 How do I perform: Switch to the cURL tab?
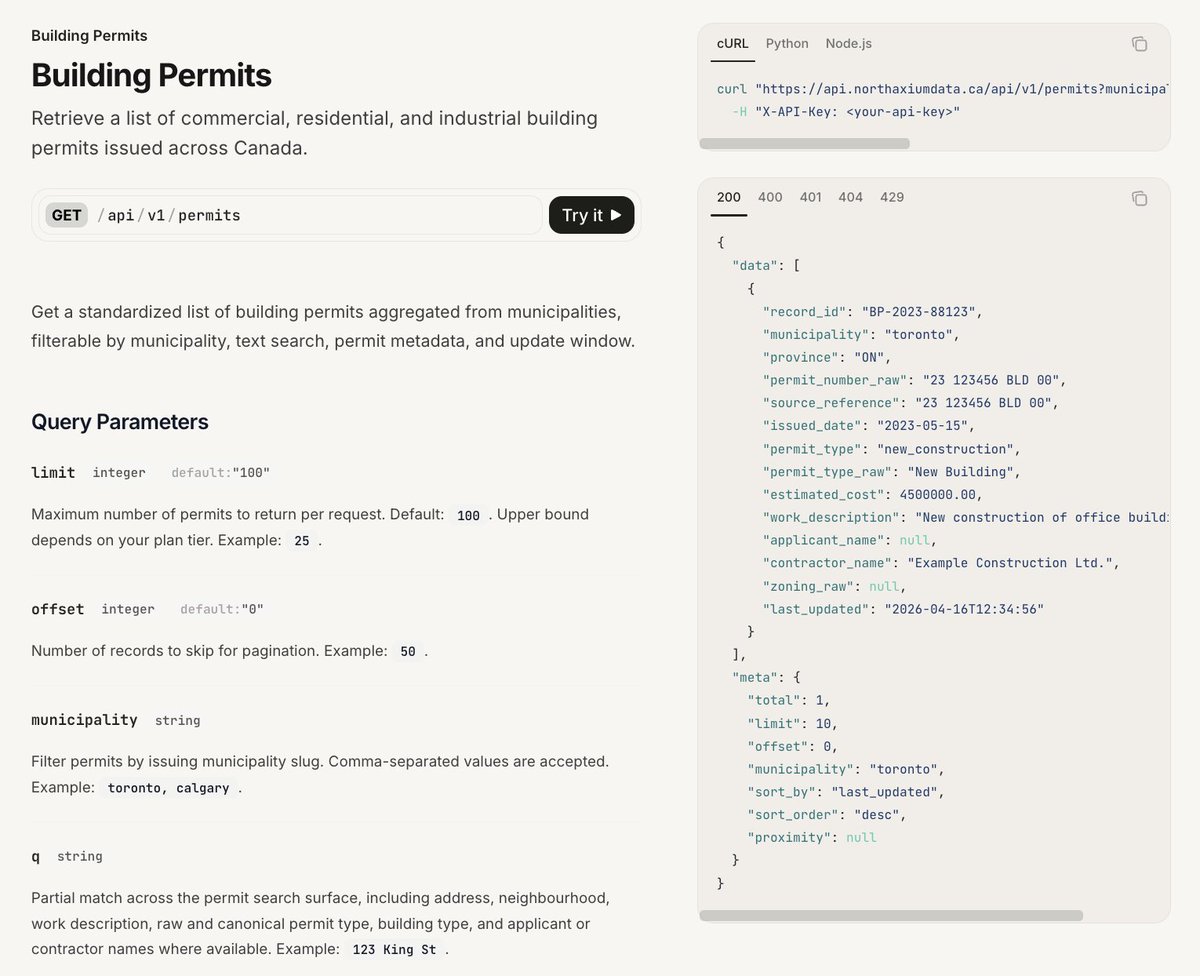click(733, 44)
